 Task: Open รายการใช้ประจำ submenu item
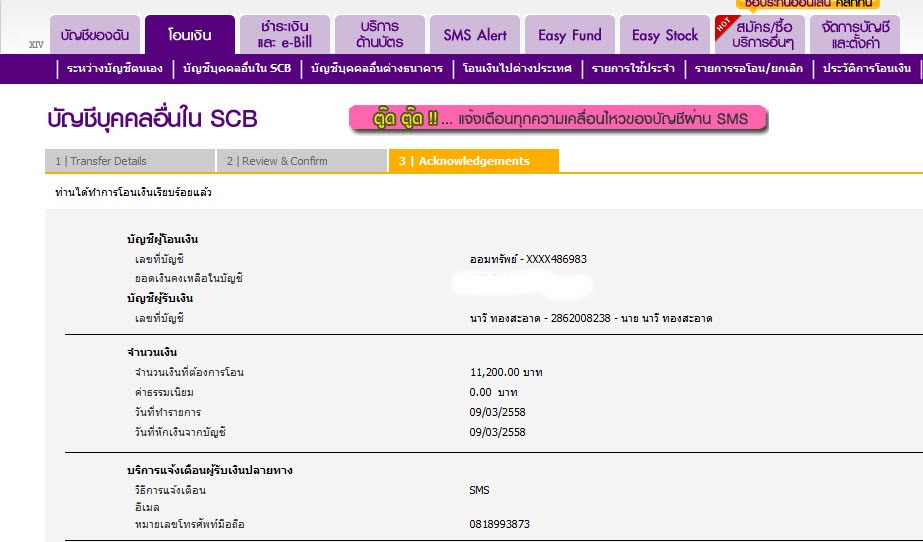[633, 68]
